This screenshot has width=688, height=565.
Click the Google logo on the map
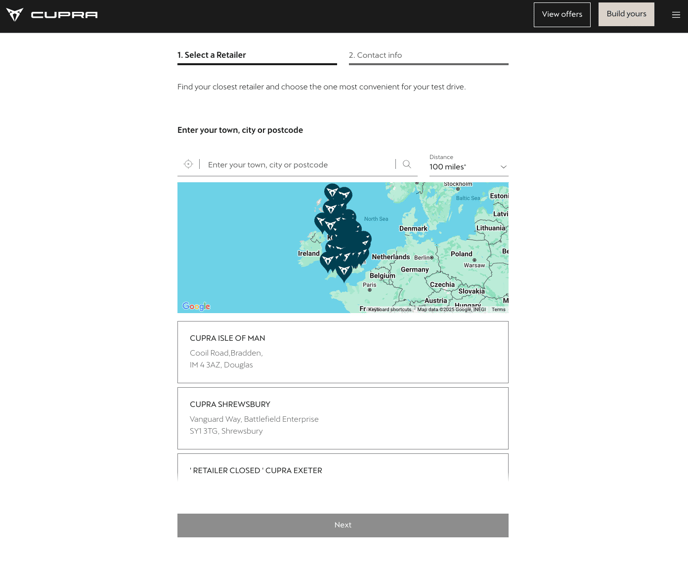click(197, 307)
